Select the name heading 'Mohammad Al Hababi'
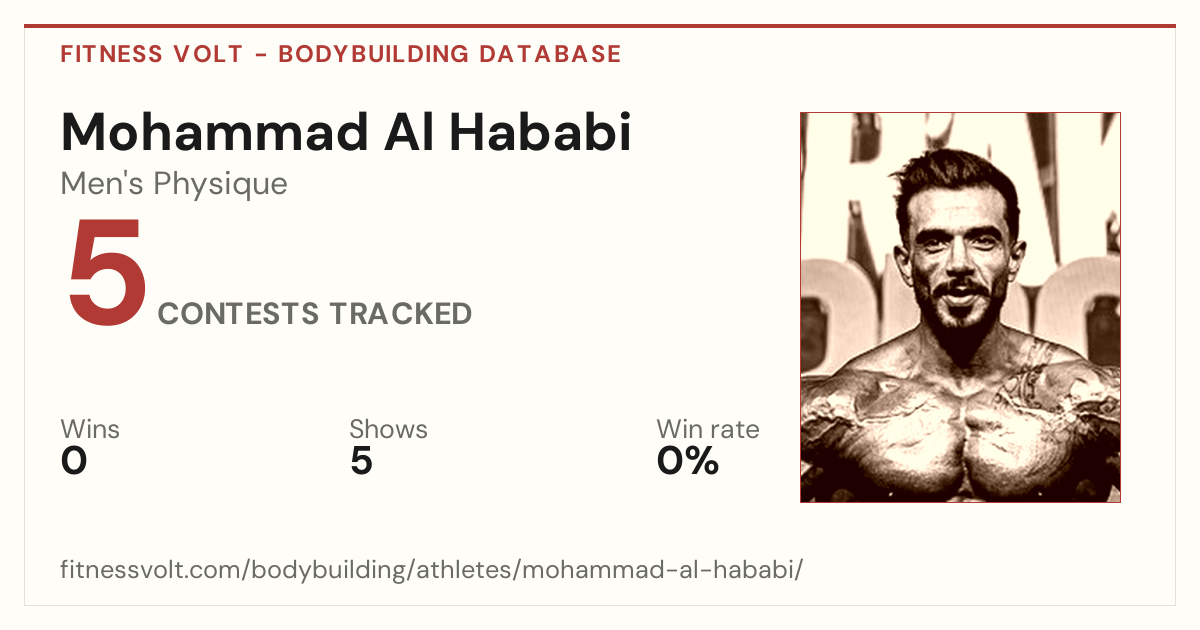 pyautogui.click(x=346, y=131)
